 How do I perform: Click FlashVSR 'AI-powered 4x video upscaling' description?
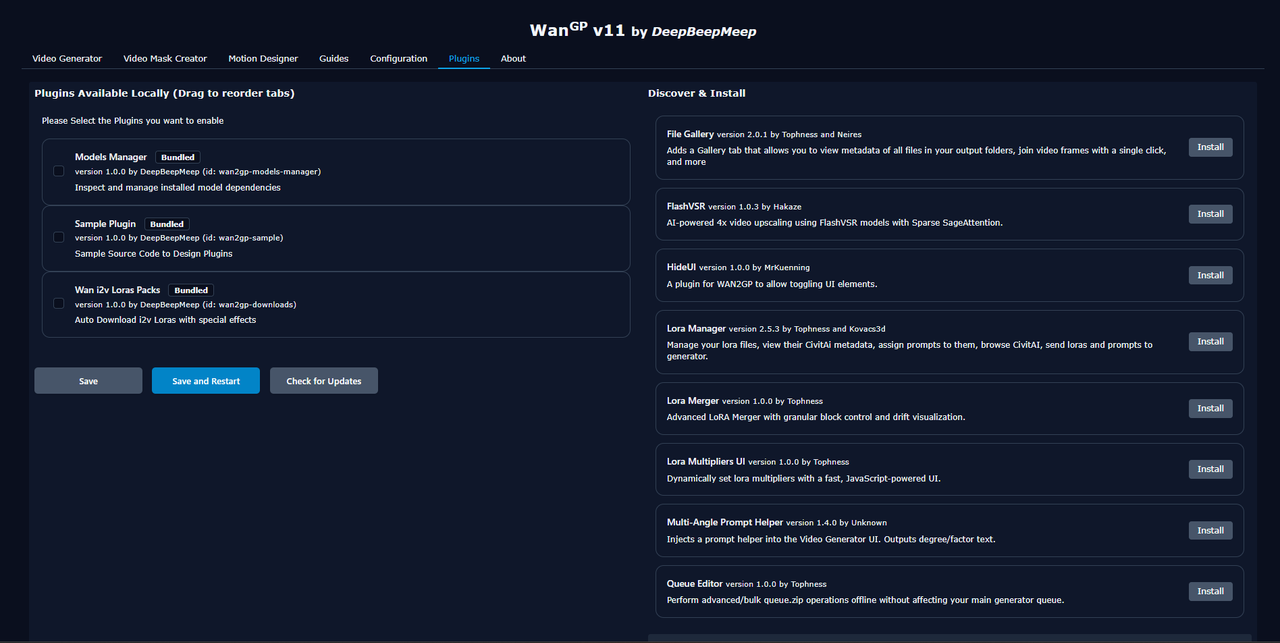(835, 222)
